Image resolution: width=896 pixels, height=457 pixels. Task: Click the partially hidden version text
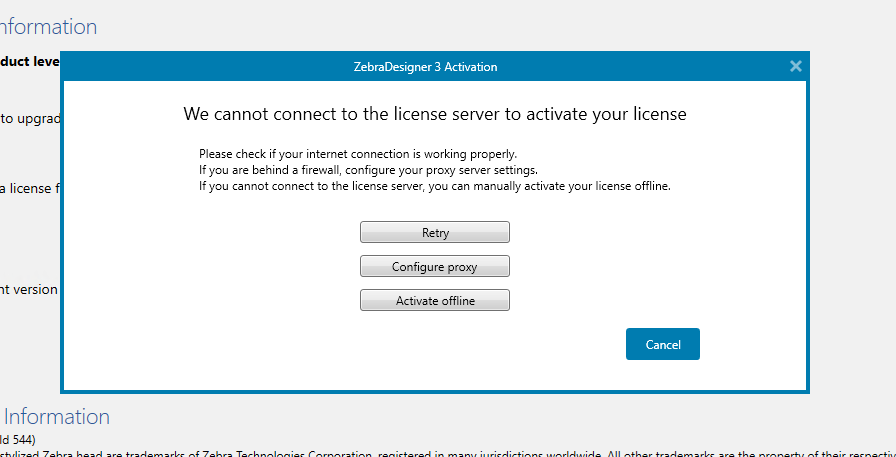coord(28,289)
